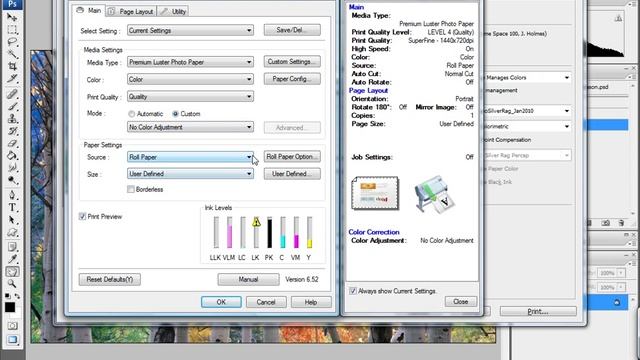Click the LK ink warning icon
Viewport: 640px width, 360px height.
(x=256, y=222)
